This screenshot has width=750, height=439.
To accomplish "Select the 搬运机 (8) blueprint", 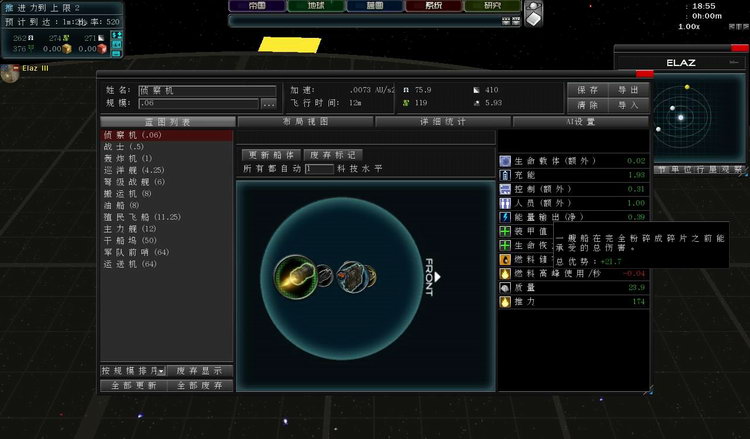I will pyautogui.click(x=166, y=194).
